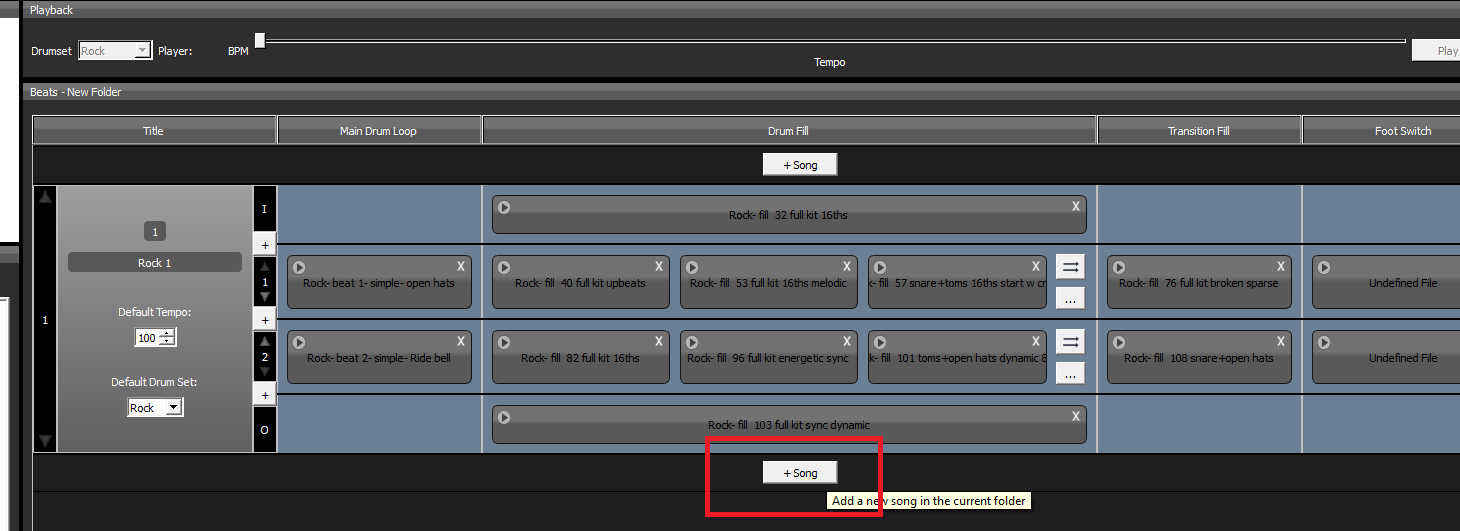The image size is (1460, 531).
Task: Remove fill 96 full kit energetic sync
Action: click(x=847, y=341)
